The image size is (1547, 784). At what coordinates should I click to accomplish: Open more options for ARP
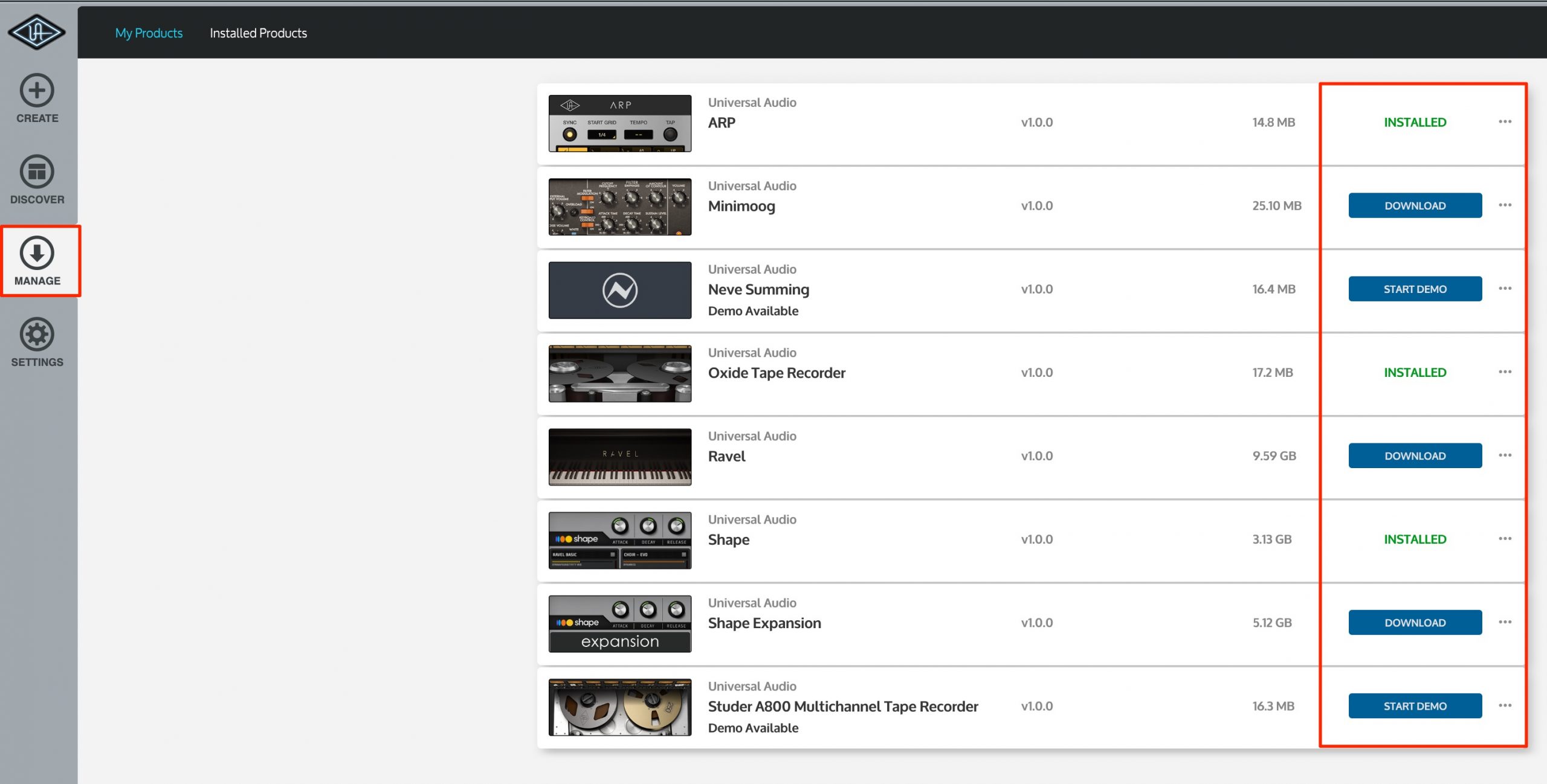tap(1505, 122)
